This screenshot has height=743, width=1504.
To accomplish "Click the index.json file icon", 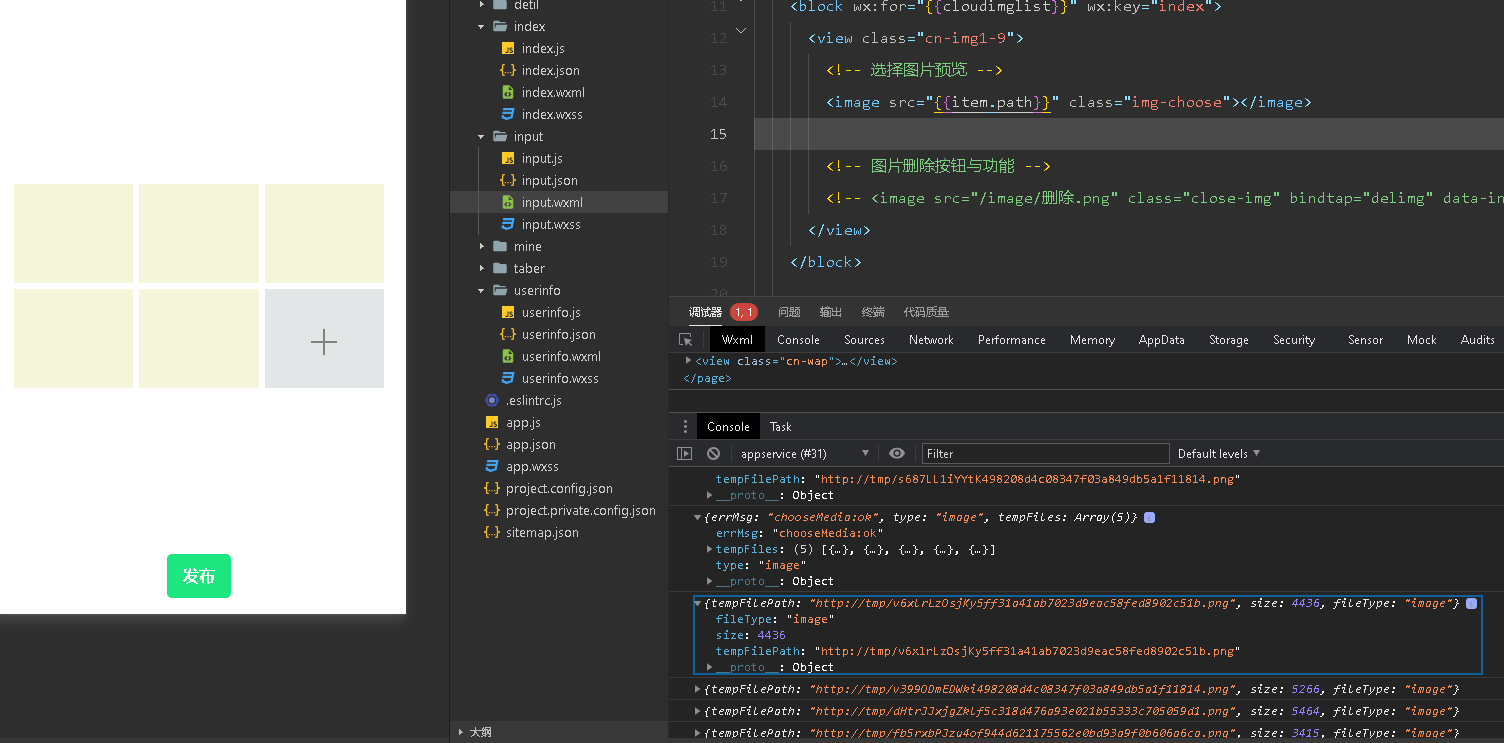I will click(x=508, y=71).
